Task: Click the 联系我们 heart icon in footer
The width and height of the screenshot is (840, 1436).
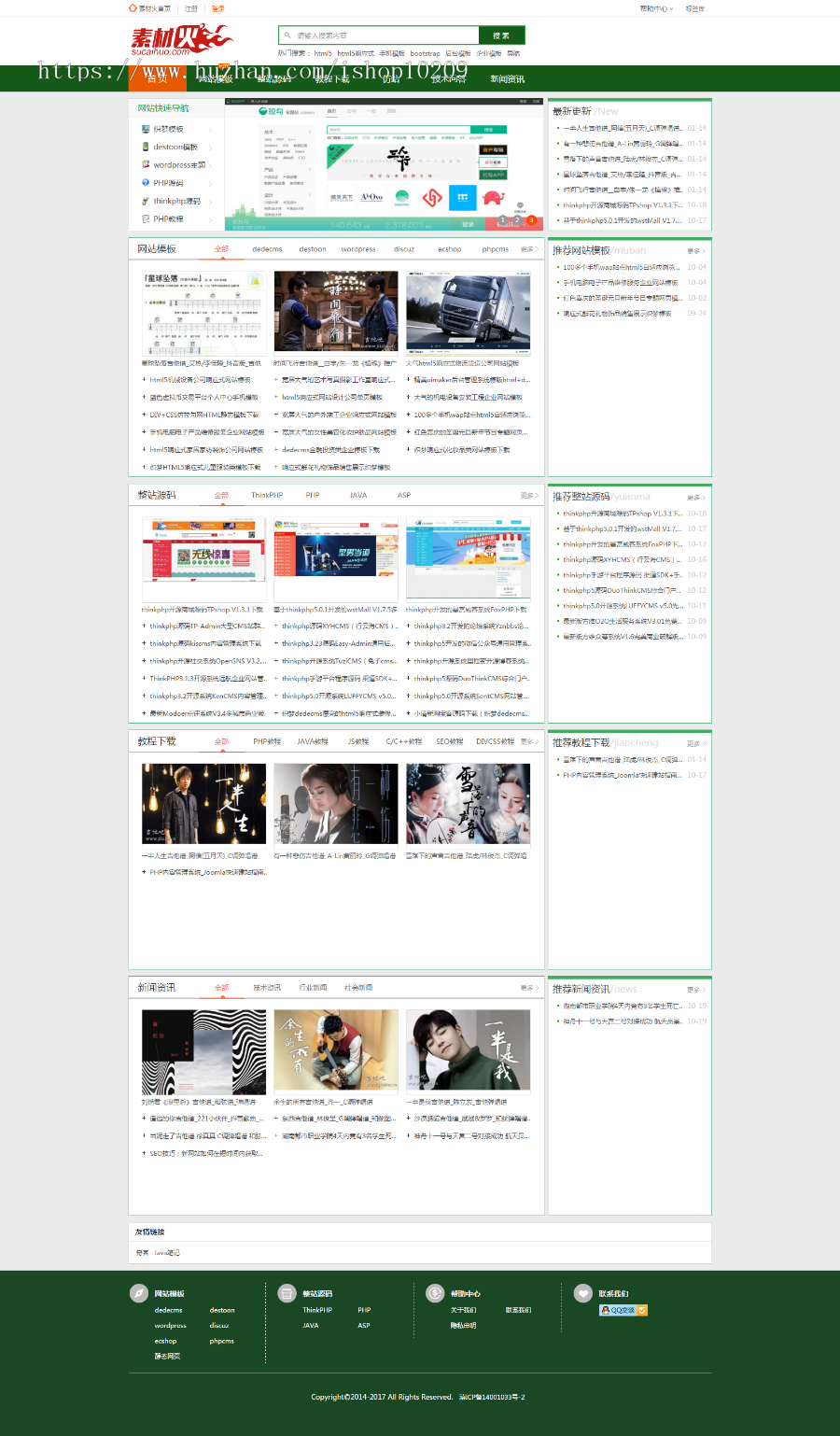Action: click(583, 1294)
